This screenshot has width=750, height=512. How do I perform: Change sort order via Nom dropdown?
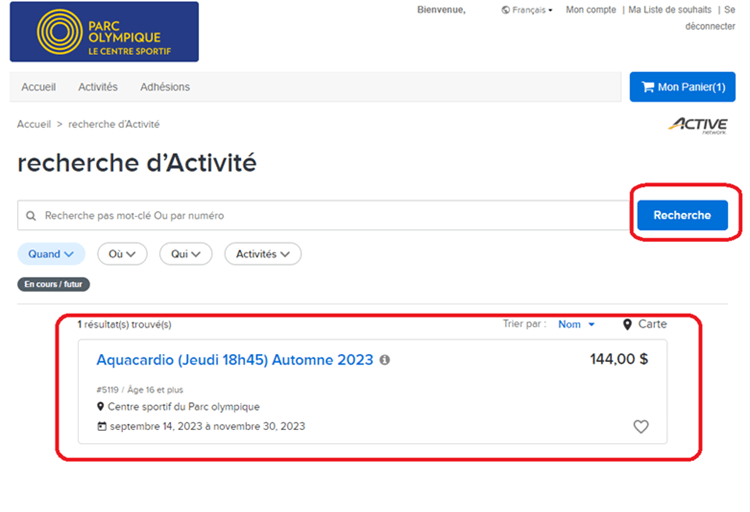pos(576,324)
